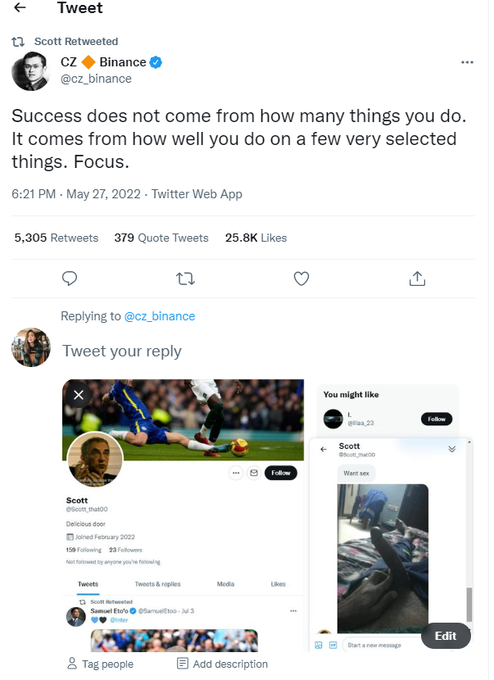Screen dimensions: 494x680
Task: Open the @cz_binance mention link
Action: click(x=160, y=316)
